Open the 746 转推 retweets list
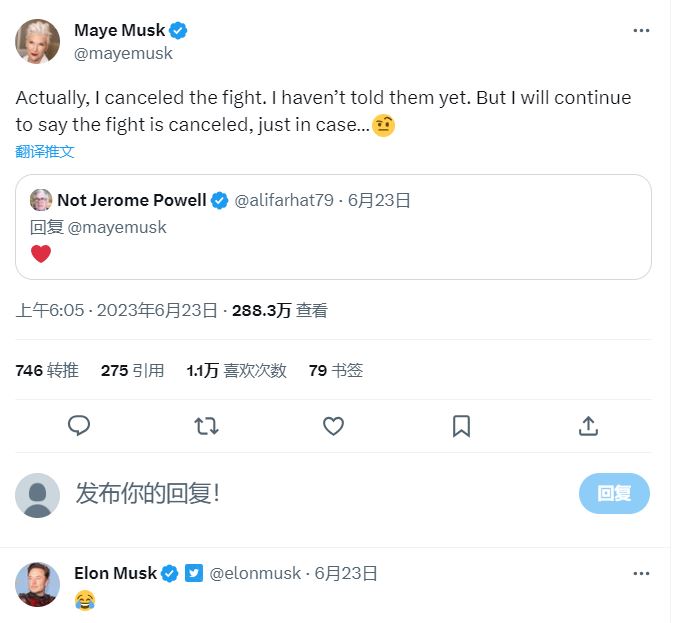 [47, 371]
